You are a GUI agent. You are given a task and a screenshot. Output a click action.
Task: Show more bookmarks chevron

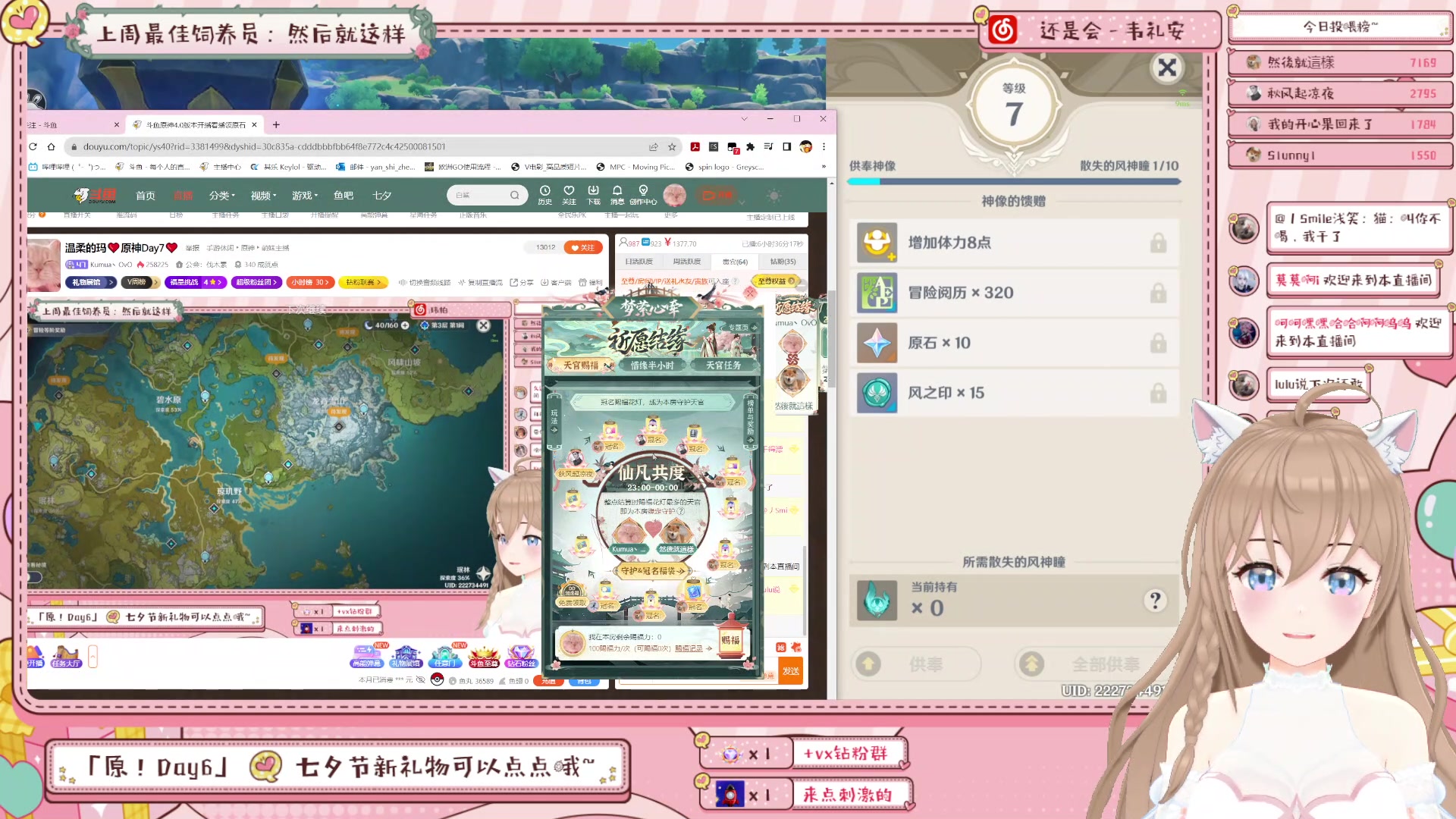[824, 167]
